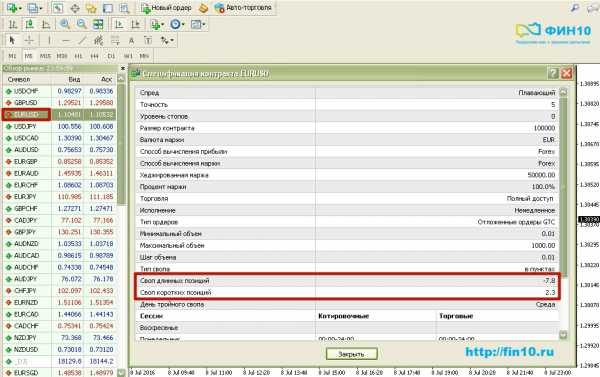Image resolution: width=600 pixels, height=377 pixels.
Task: Click the search magnifier at top right
Action: click(x=574, y=8)
